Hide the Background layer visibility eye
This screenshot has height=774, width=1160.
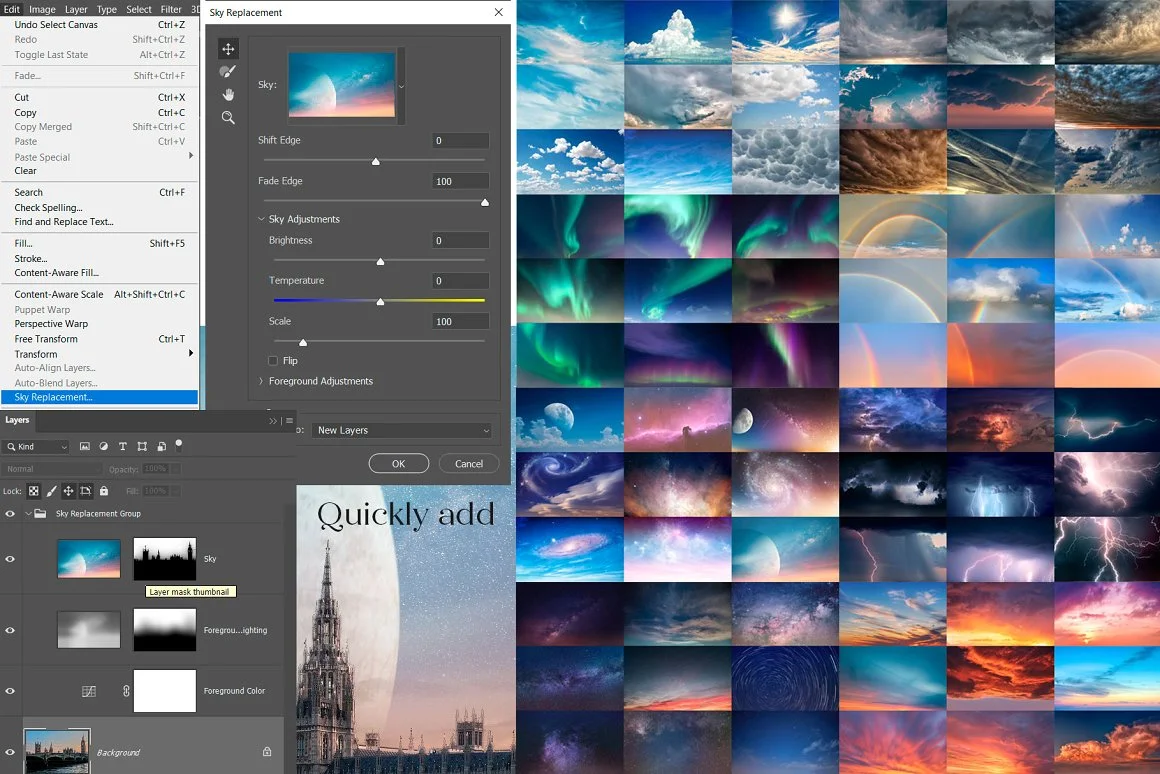coord(10,752)
